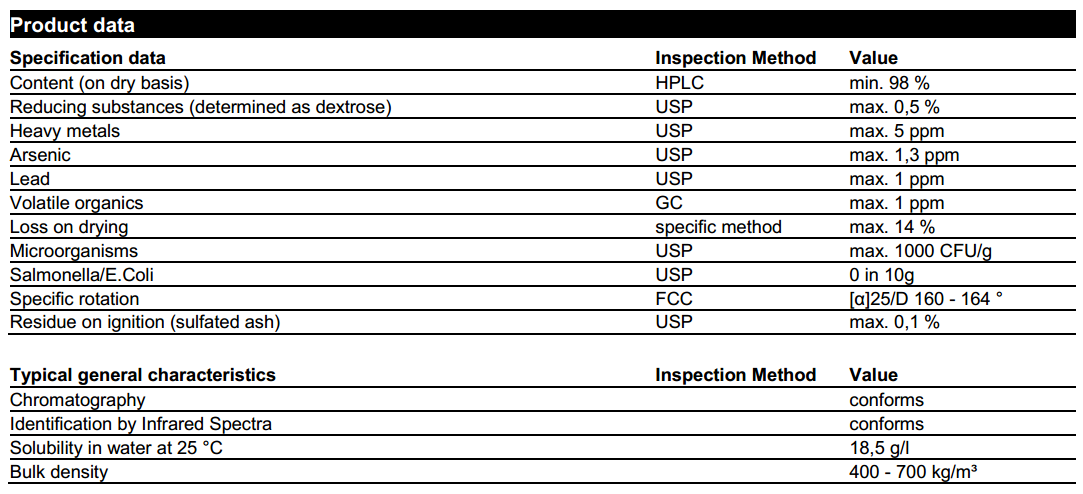Click the 'GC' inspection method cell
1083x494 pixels.
click(668, 203)
